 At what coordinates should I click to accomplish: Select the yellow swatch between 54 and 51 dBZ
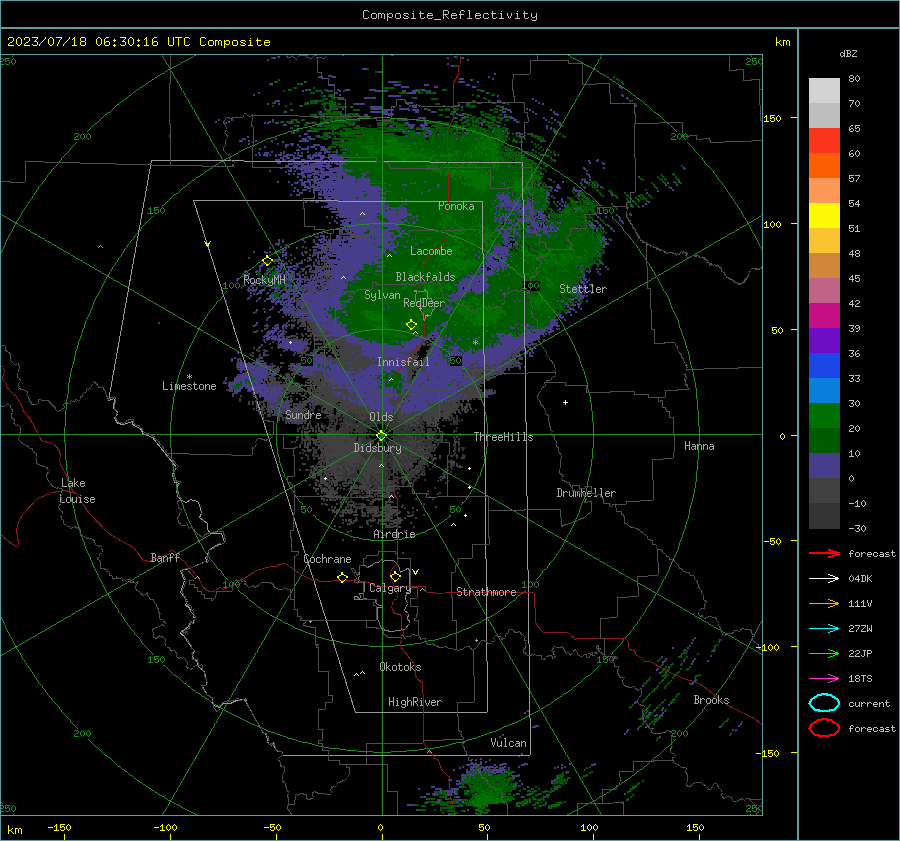tap(824, 215)
